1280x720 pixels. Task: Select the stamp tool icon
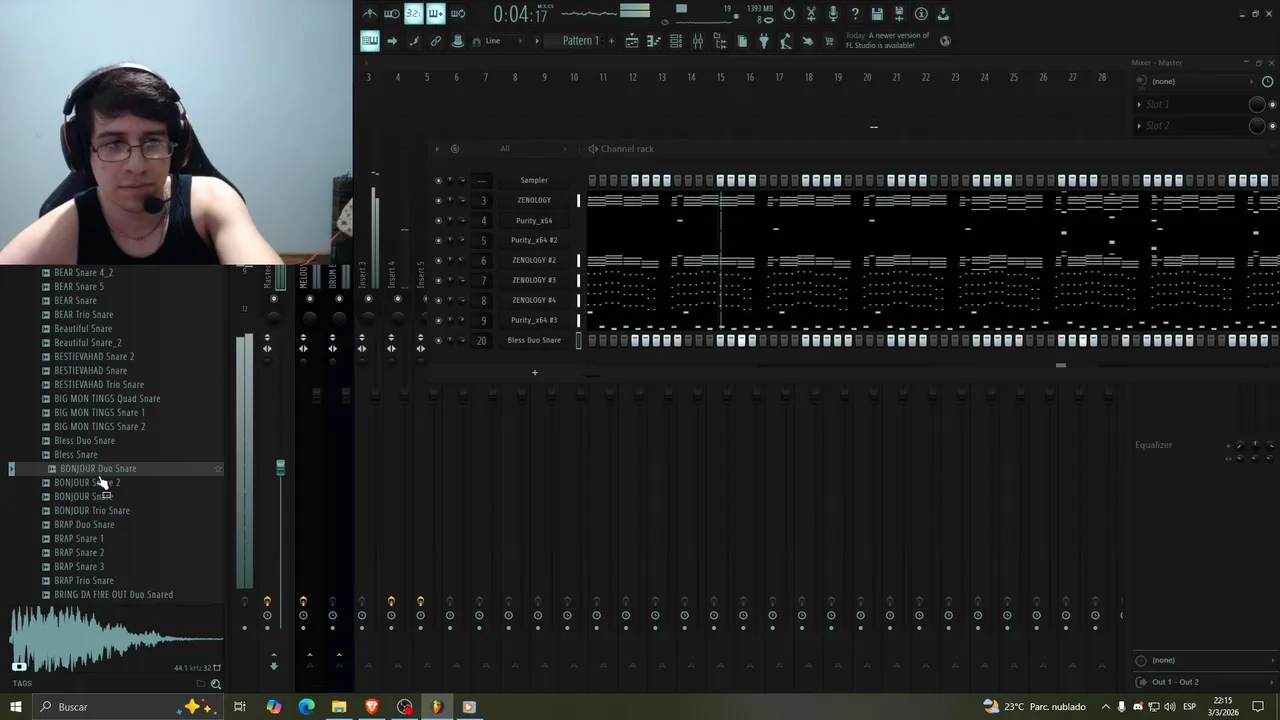[458, 41]
